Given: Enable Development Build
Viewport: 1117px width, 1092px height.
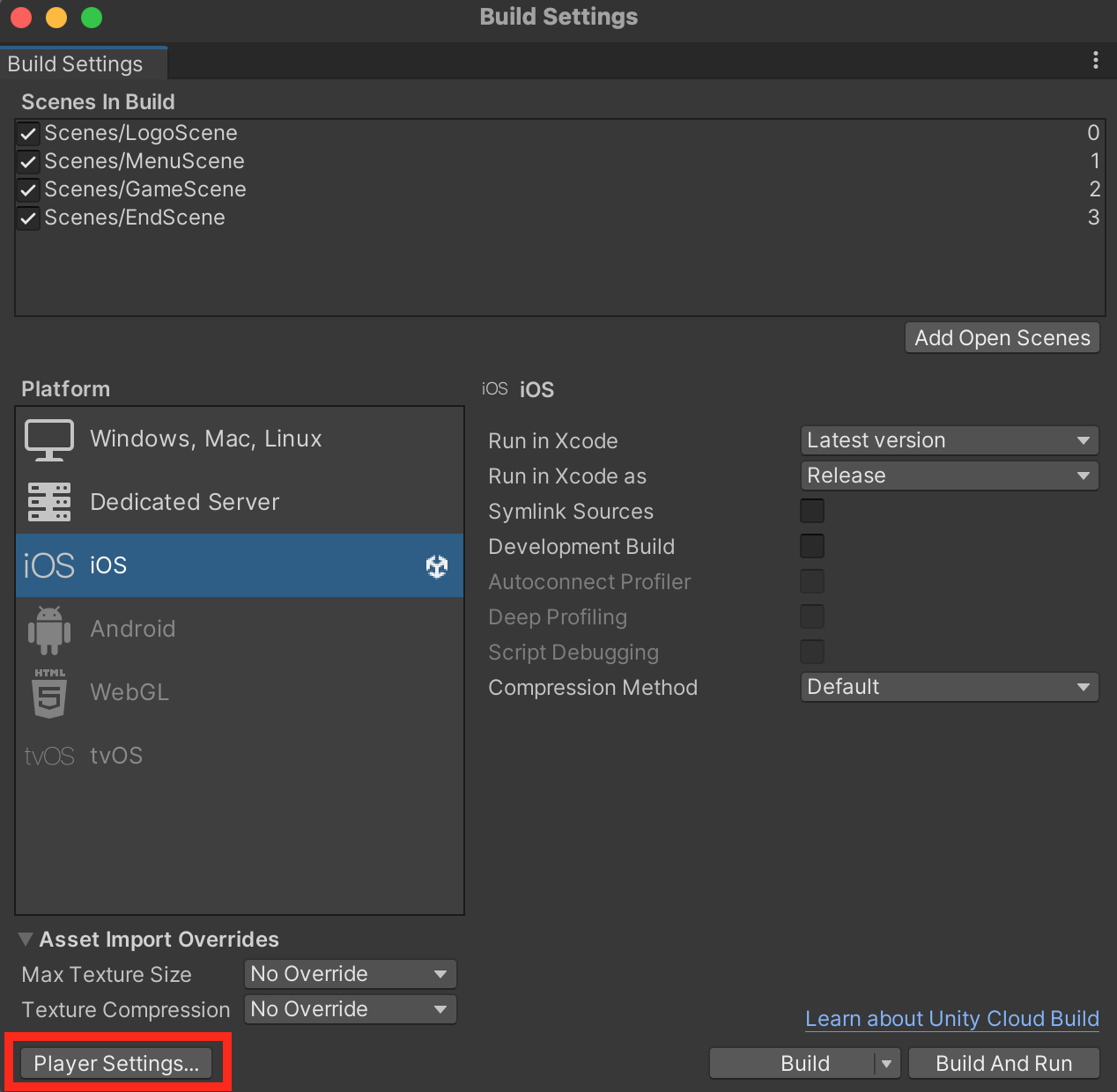Looking at the screenshot, I should [811, 546].
